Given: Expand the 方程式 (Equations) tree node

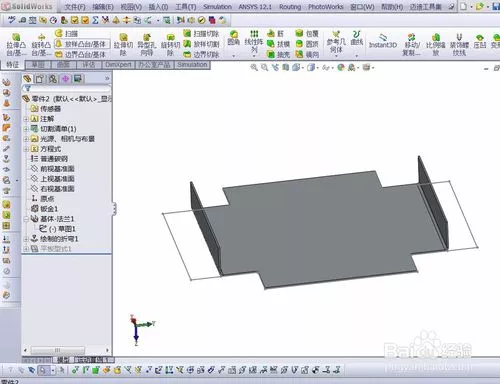Looking at the screenshot, I should pos(26,149).
